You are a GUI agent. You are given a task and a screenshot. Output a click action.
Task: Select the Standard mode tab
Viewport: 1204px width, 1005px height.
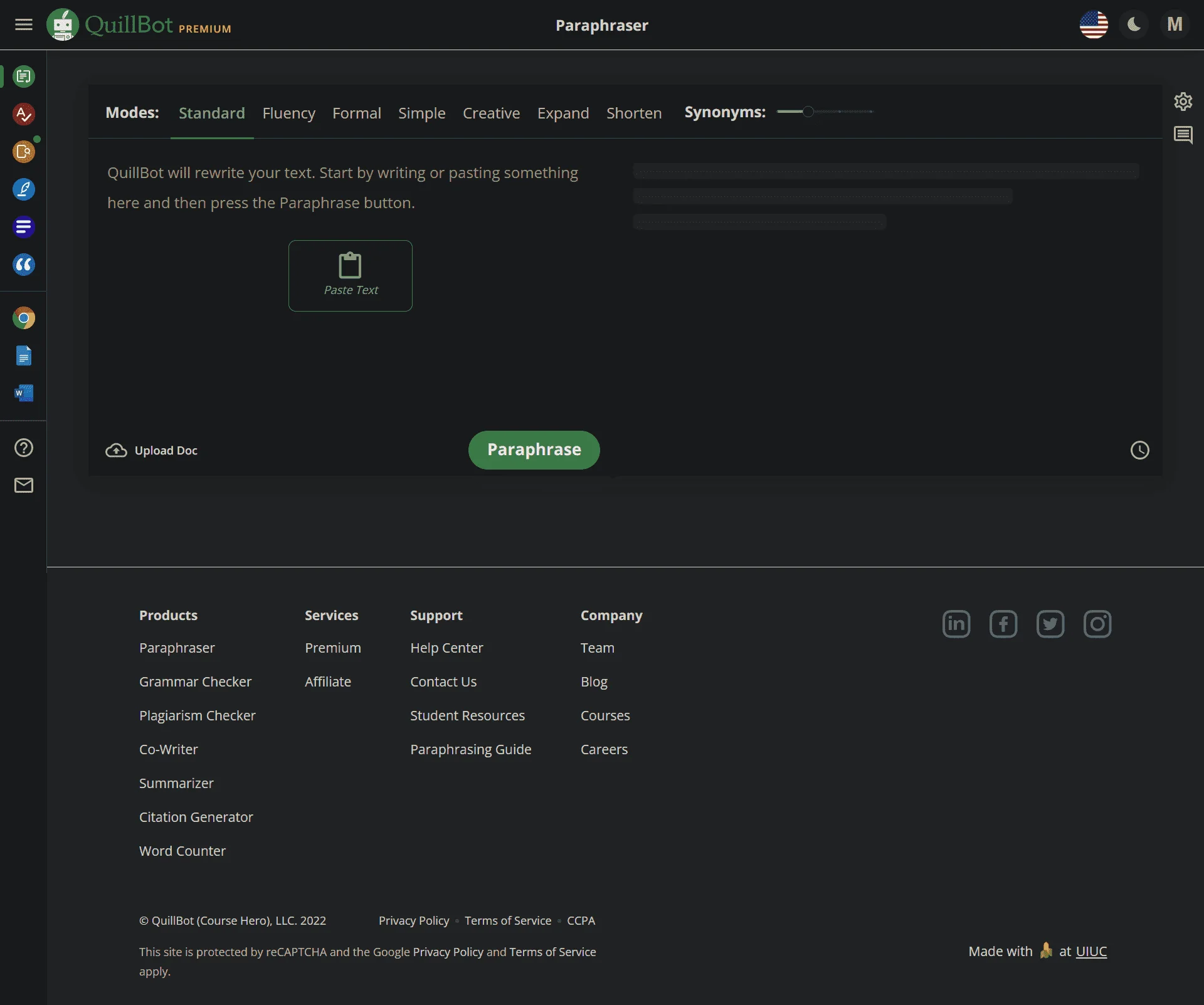(212, 113)
